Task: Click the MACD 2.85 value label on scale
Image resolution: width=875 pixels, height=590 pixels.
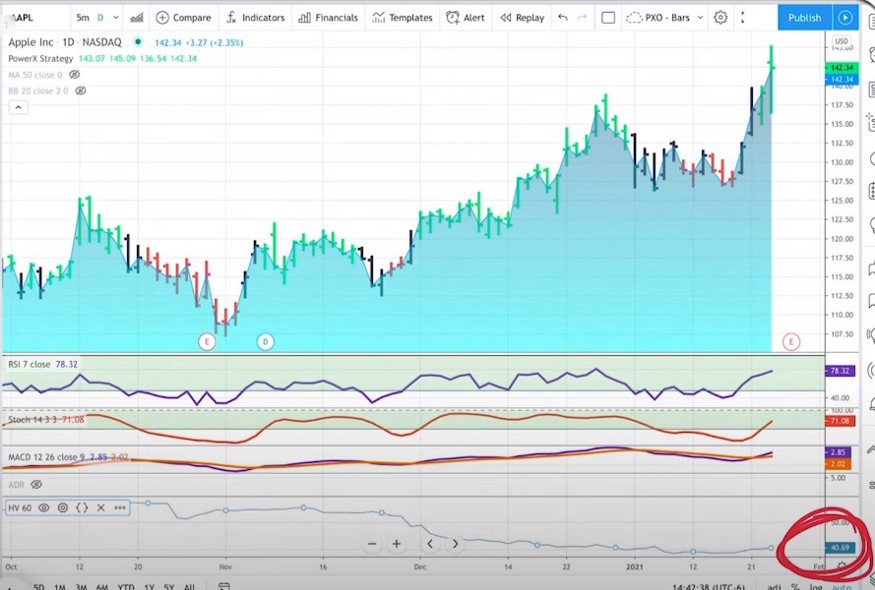Action: [x=838, y=452]
